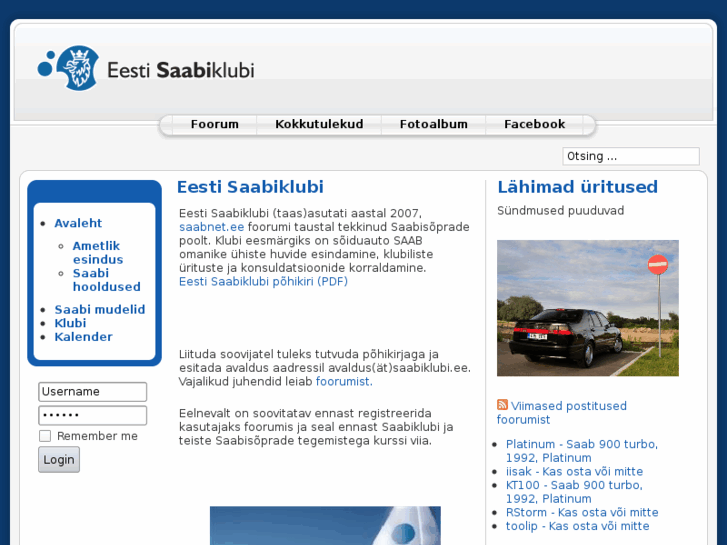Image resolution: width=727 pixels, height=545 pixels.
Task: Open RStorm - Kas osta või mitte post
Action: [x=582, y=513]
